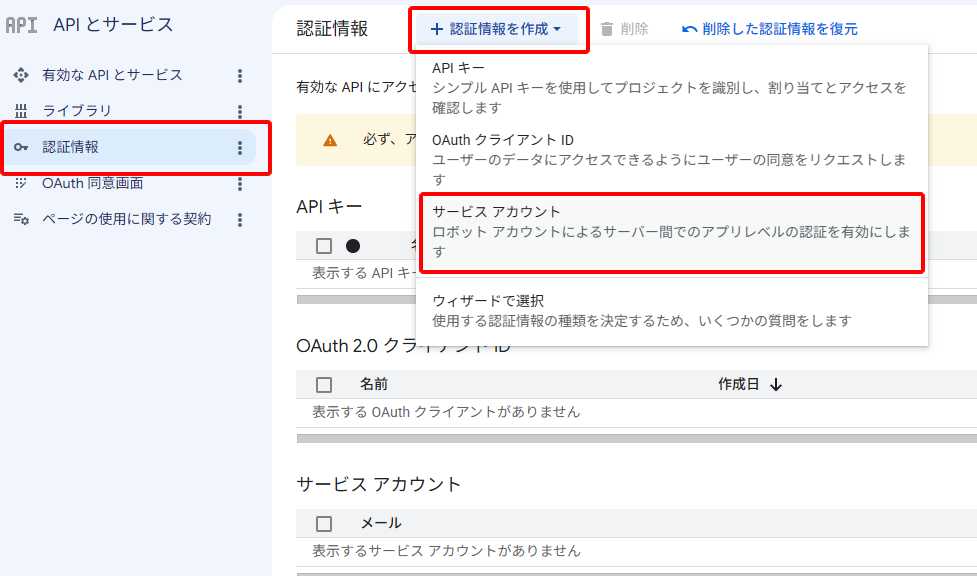Viewport: 977px width, 576px height.
Task: Click the orange warning triangle icon
Action: coord(330,140)
